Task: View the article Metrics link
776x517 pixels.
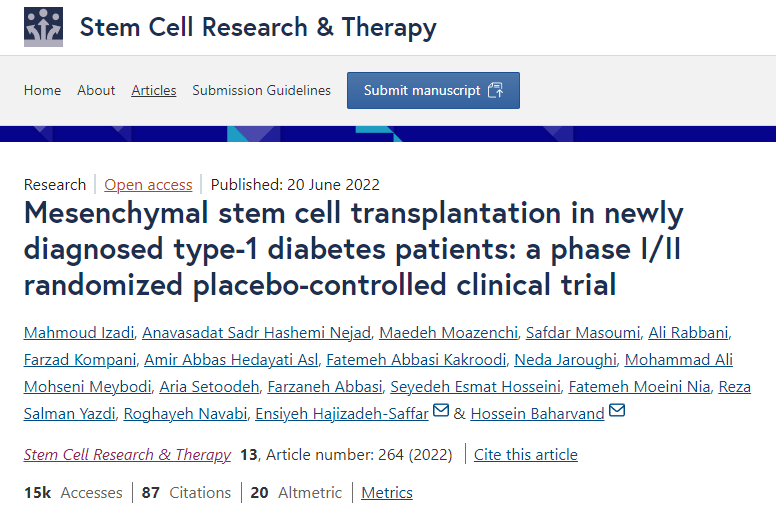Action: [387, 493]
